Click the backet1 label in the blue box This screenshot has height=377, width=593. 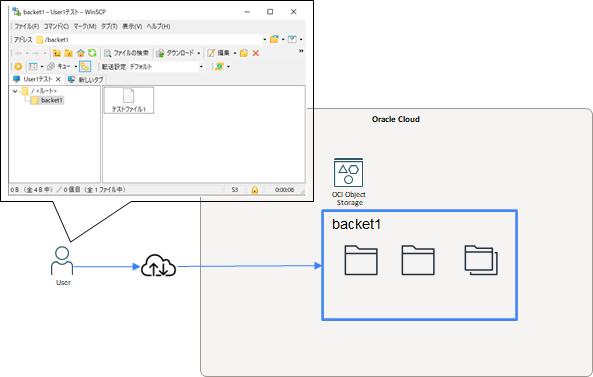356,224
